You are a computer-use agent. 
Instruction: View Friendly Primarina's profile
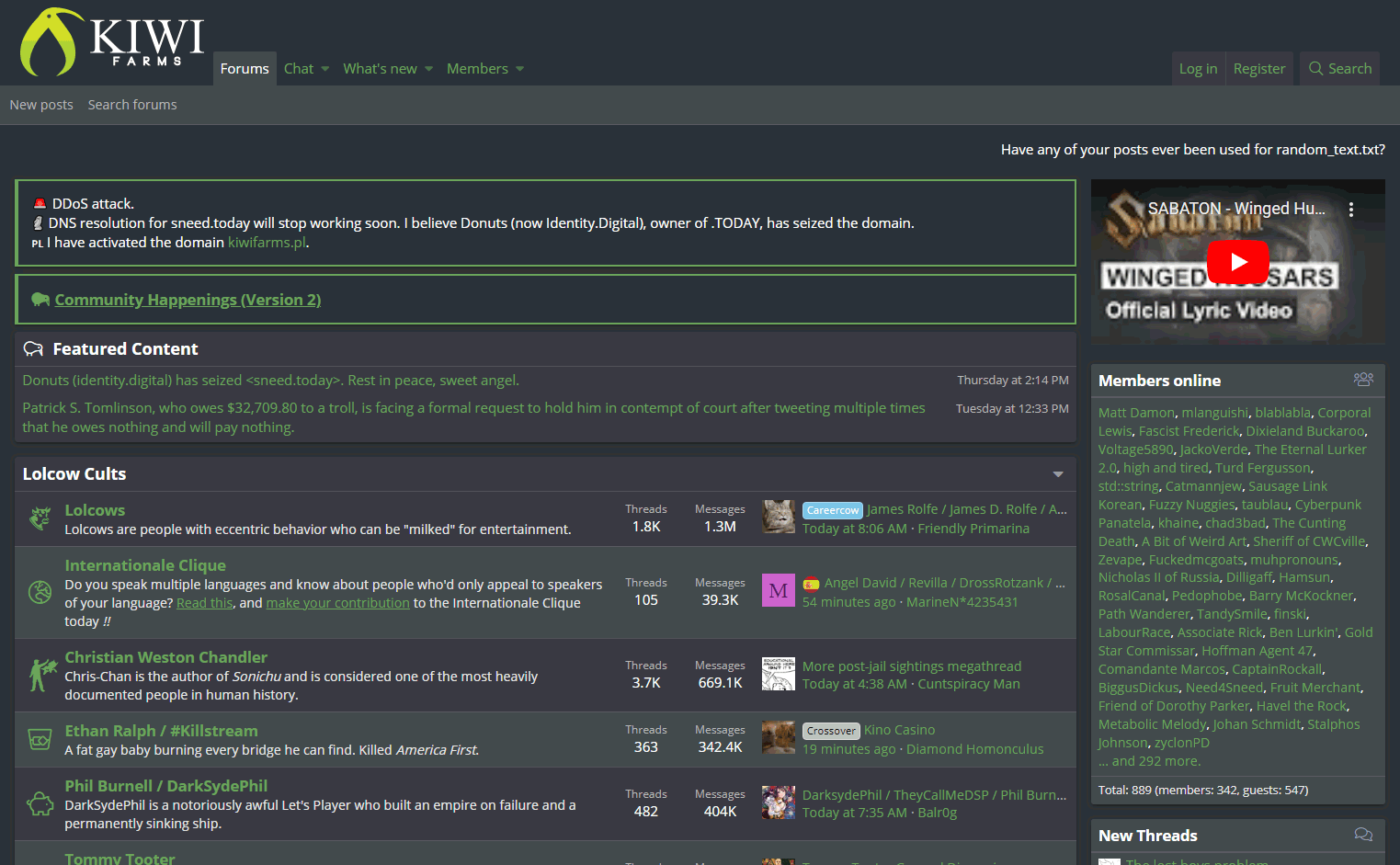coord(973,529)
